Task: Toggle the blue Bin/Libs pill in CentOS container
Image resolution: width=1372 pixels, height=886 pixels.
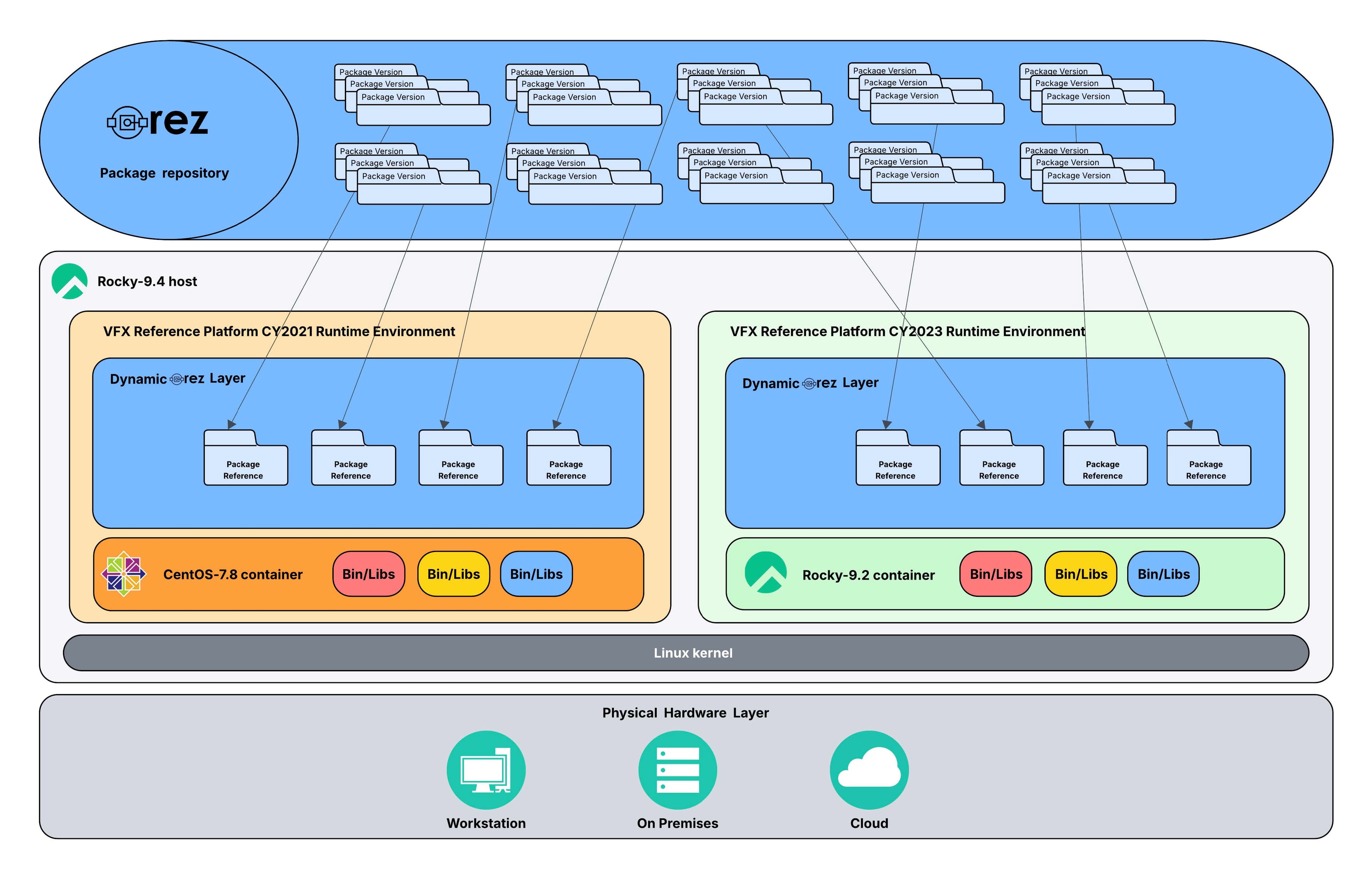Action: pos(536,574)
